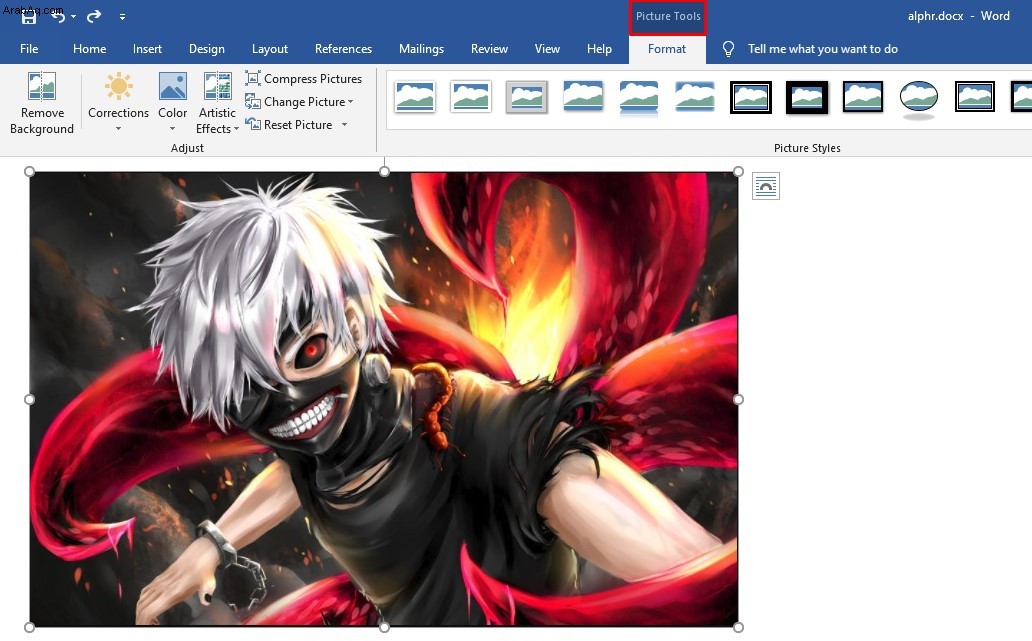Screen dimensions: 1032x641
Task: Switch to the Home tab
Action: pyautogui.click(x=90, y=49)
